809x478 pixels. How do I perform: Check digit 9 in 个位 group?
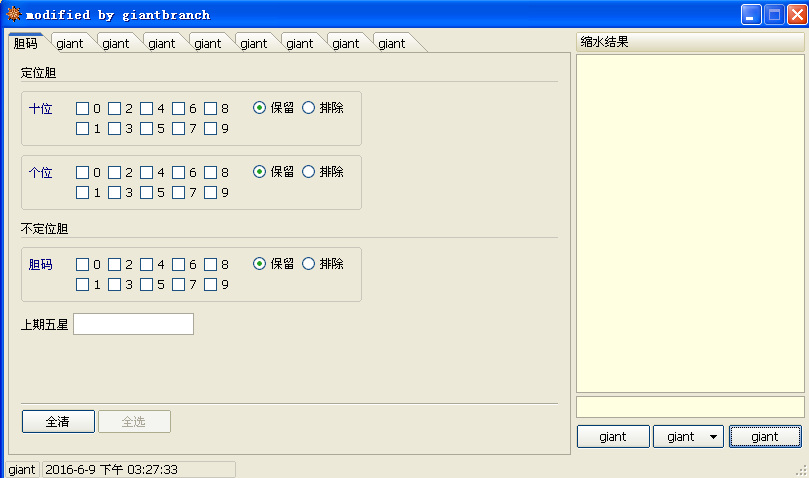click(x=211, y=193)
